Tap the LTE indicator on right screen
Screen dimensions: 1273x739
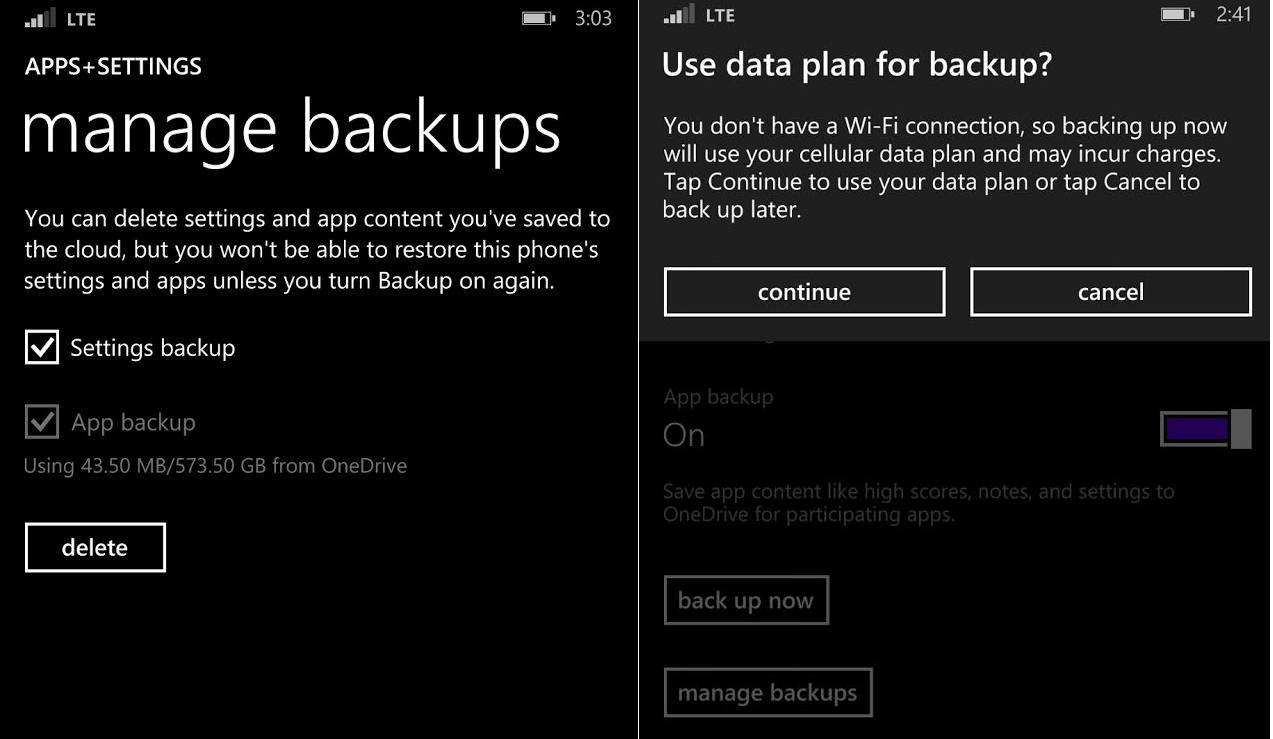click(720, 16)
